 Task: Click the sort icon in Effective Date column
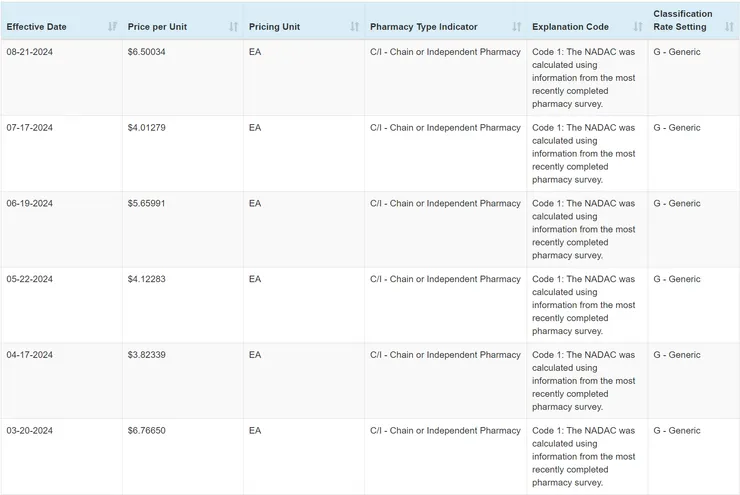[112, 27]
